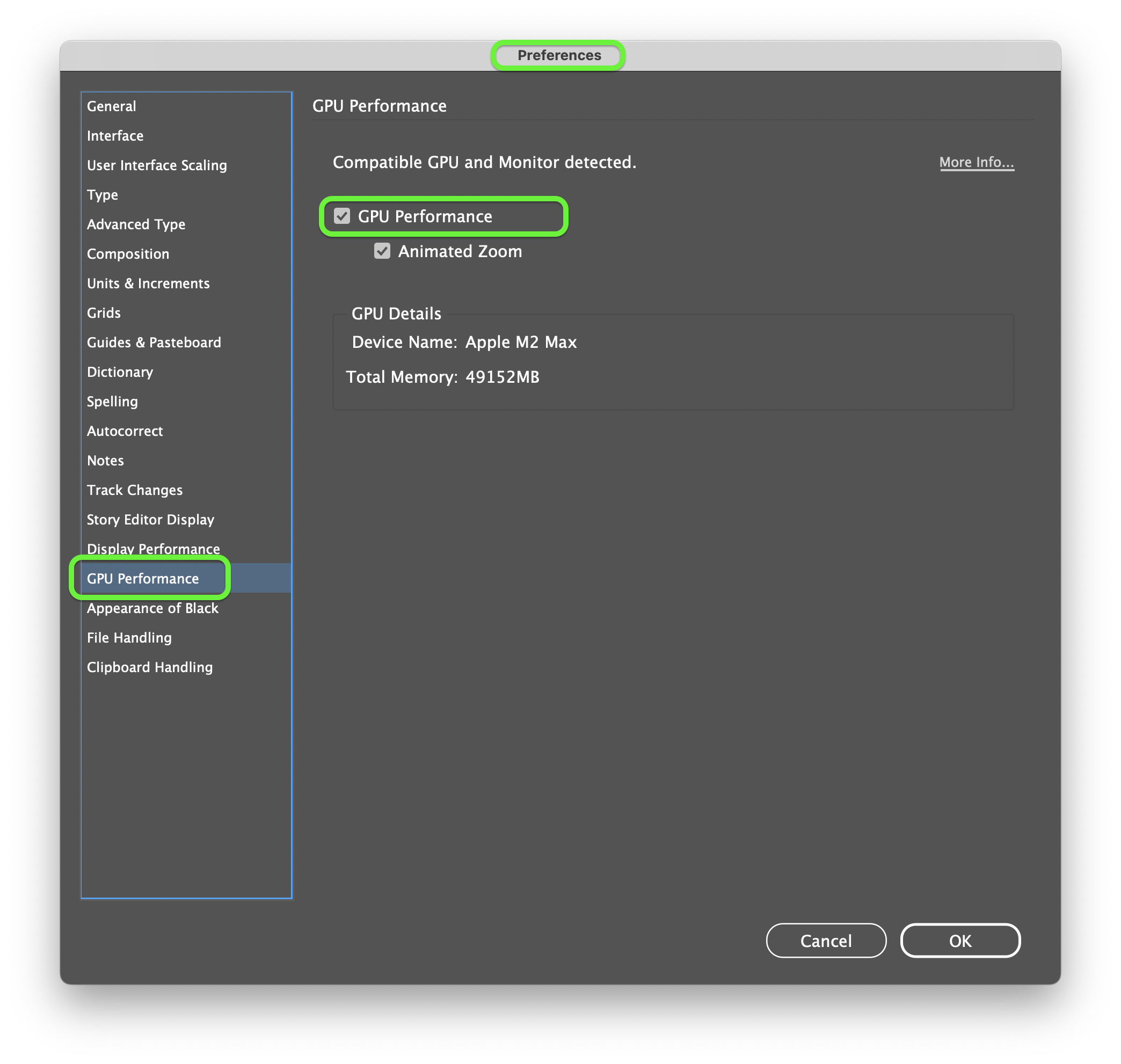Select Guides & Pasteboard settings

154,342
